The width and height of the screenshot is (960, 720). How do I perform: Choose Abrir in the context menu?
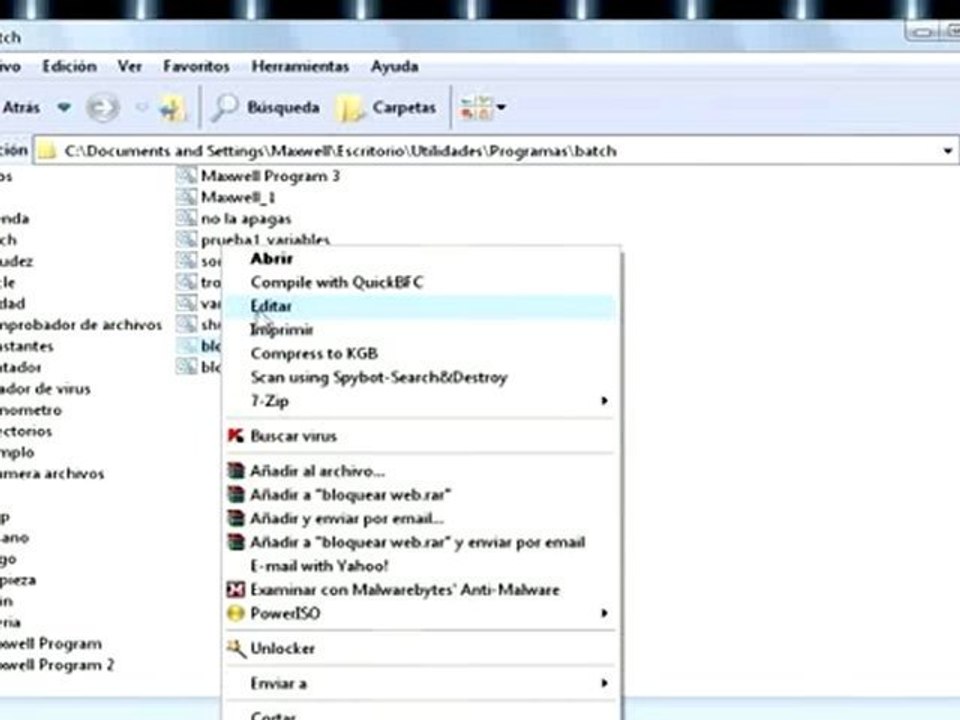pyautogui.click(x=420, y=258)
